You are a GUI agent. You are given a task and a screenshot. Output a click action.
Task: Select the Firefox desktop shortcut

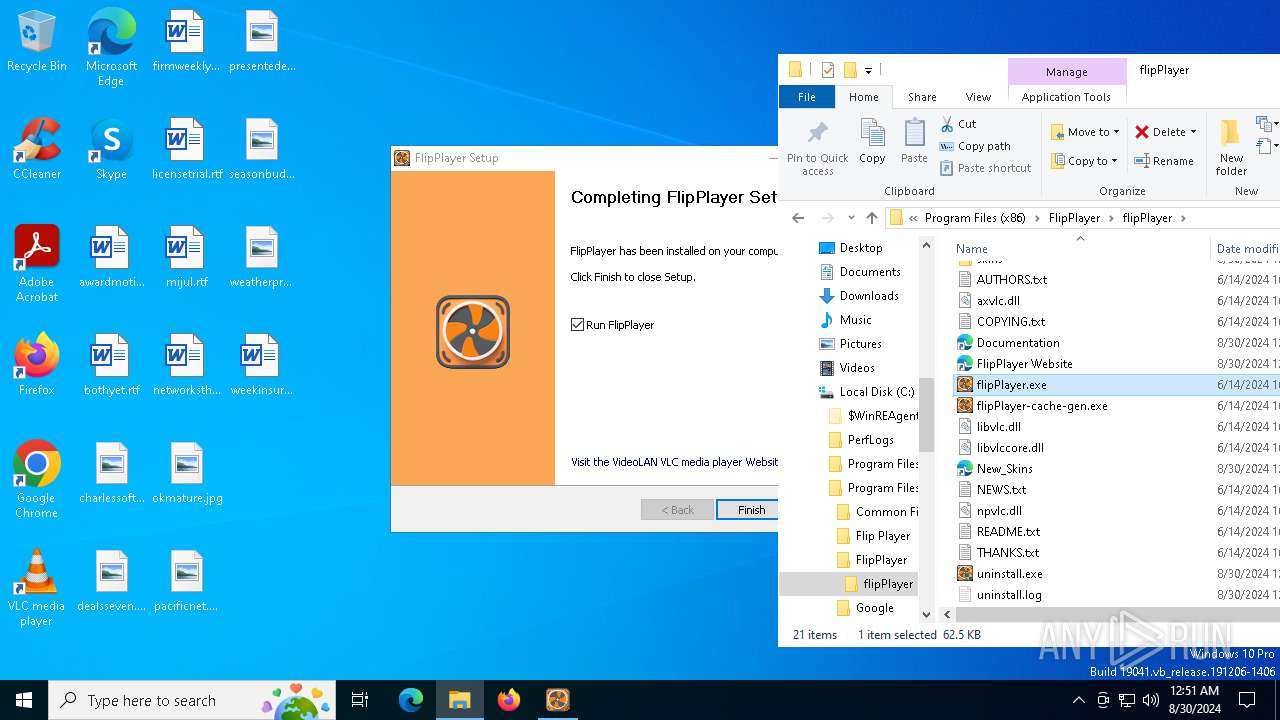coord(37,365)
